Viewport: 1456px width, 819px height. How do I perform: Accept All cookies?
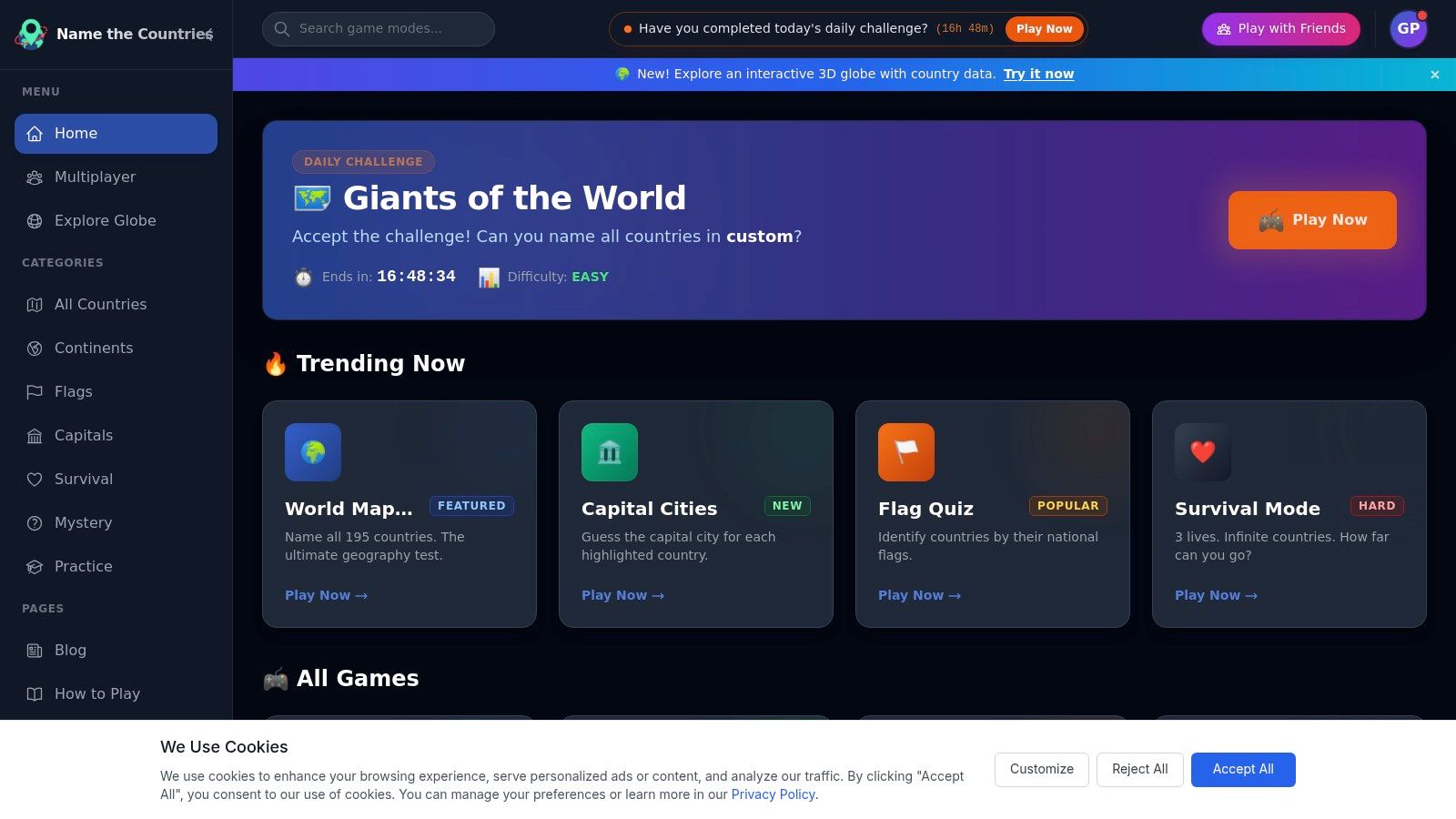[1243, 769]
